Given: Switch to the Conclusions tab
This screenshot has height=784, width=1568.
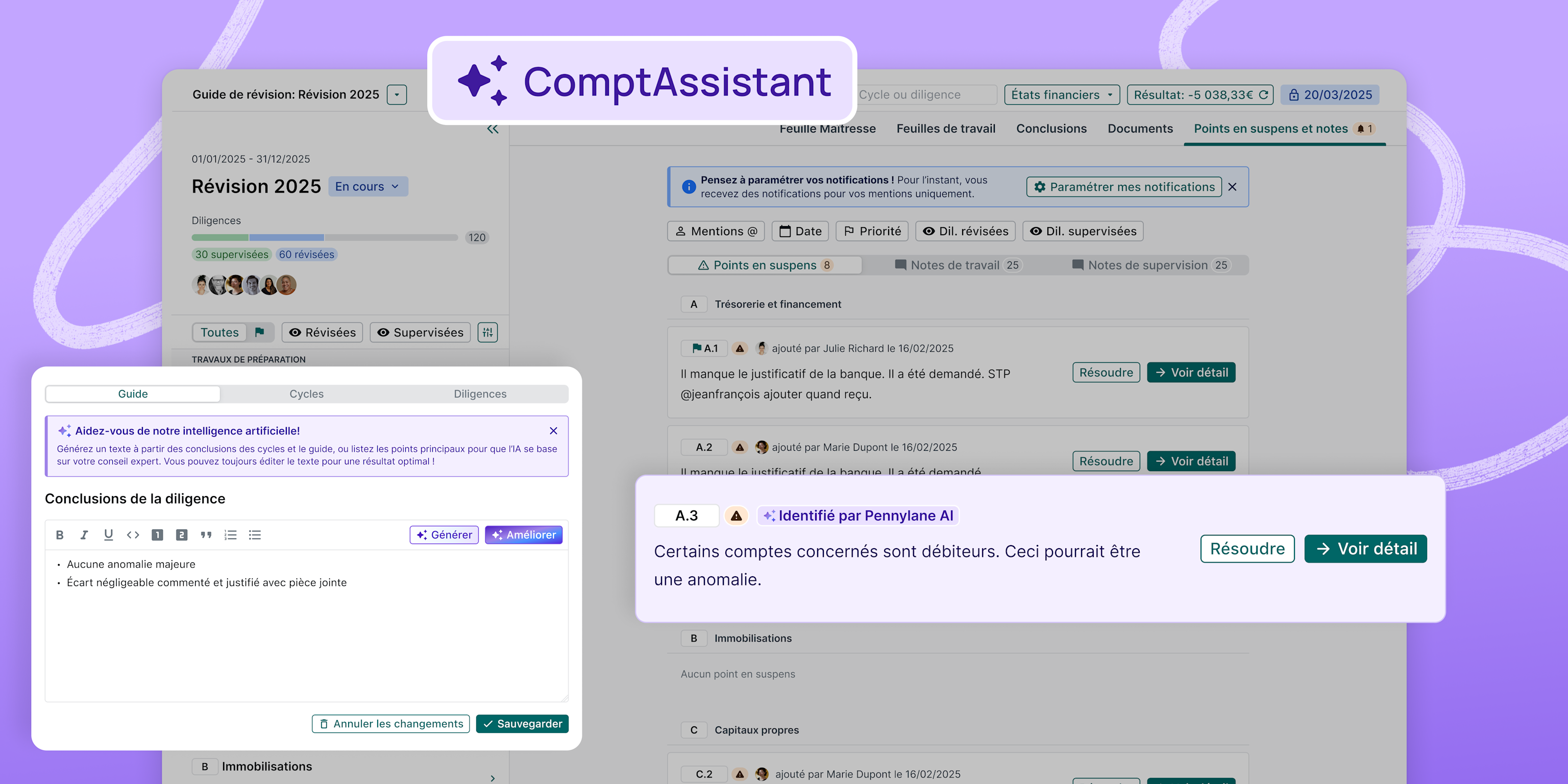Looking at the screenshot, I should coord(1051,129).
